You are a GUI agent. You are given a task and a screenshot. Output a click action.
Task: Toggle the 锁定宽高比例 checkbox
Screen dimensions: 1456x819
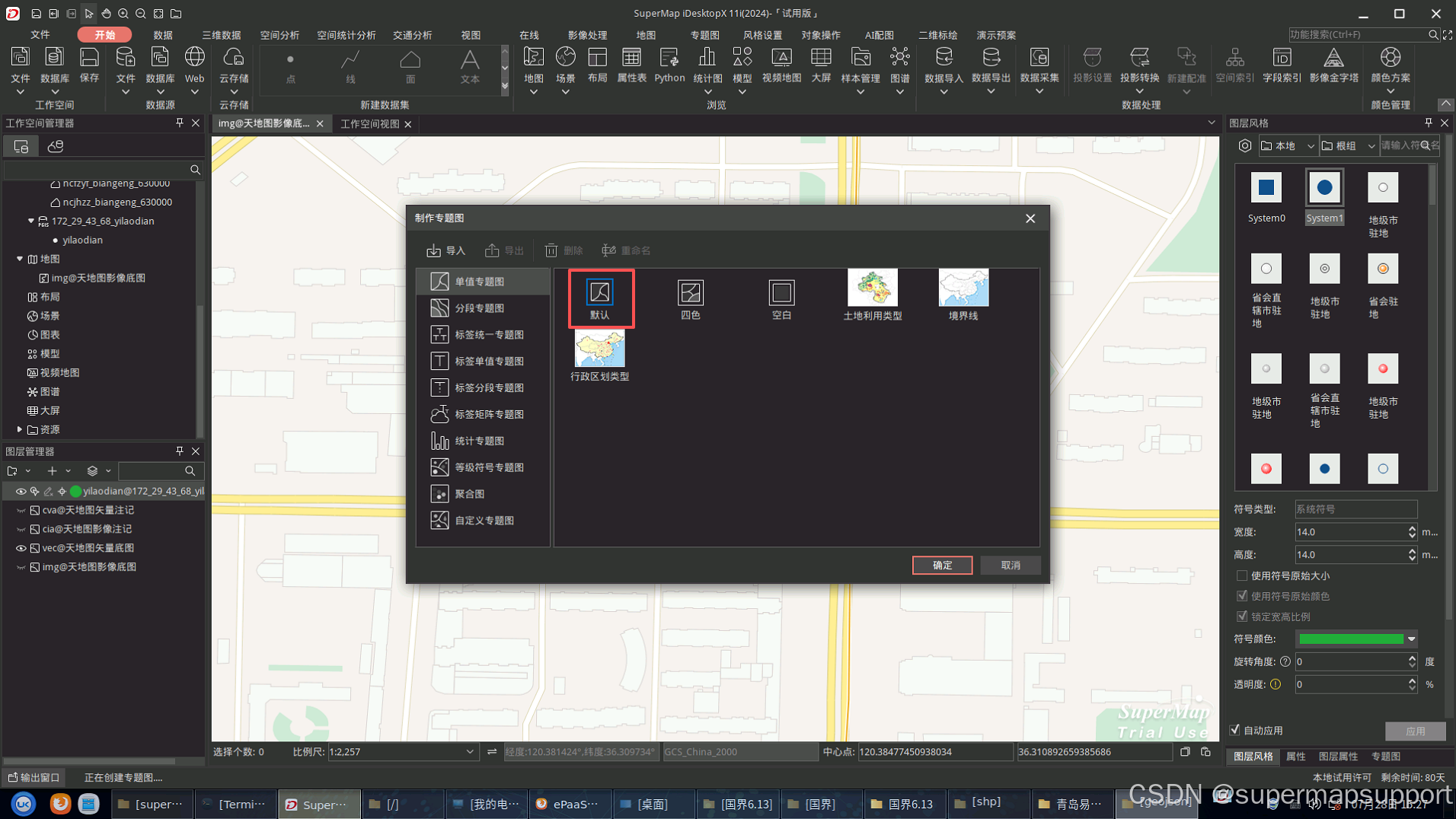1242,617
